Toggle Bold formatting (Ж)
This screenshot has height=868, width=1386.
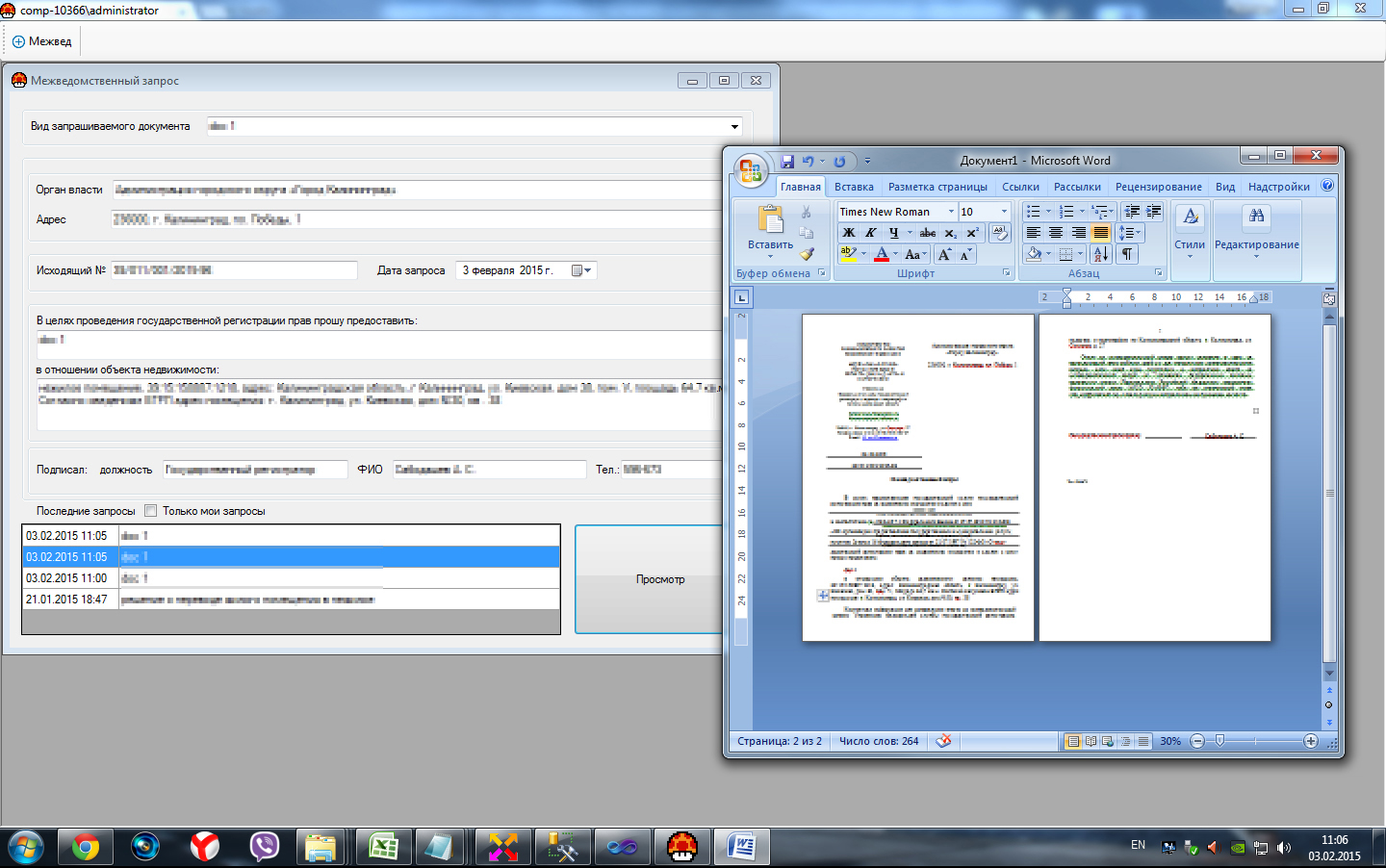coord(849,233)
